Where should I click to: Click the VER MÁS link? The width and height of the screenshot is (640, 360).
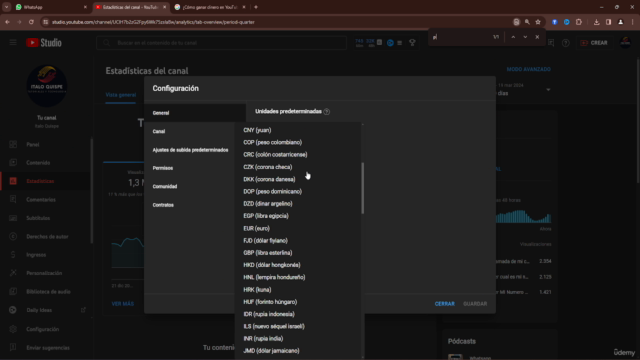[123, 304]
